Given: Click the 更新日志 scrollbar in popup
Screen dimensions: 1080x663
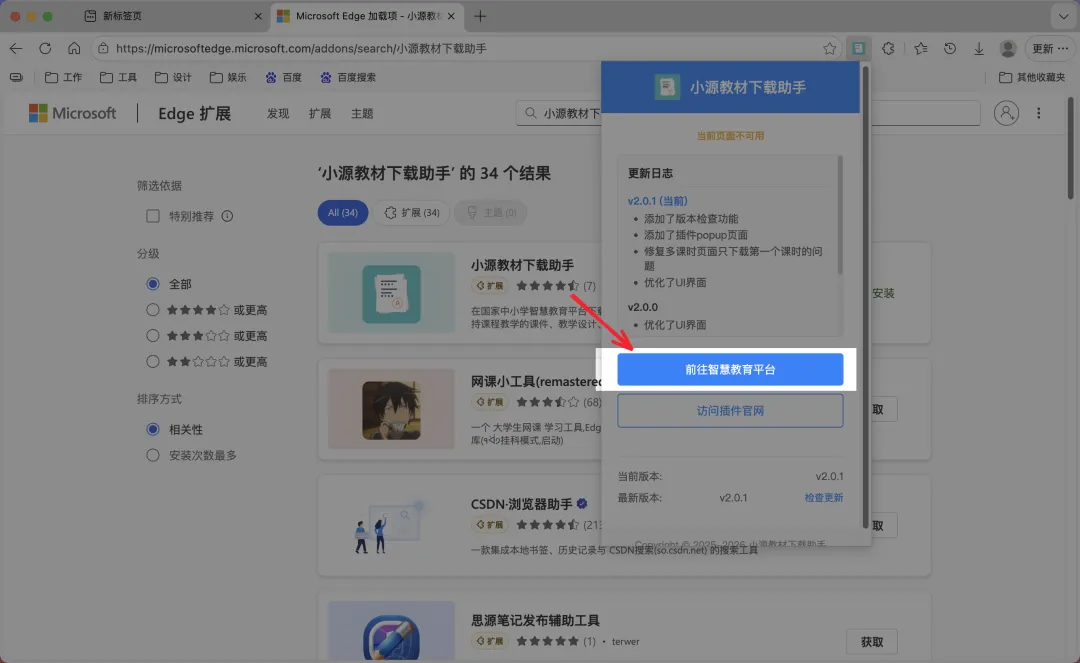Looking at the screenshot, I should [840, 215].
